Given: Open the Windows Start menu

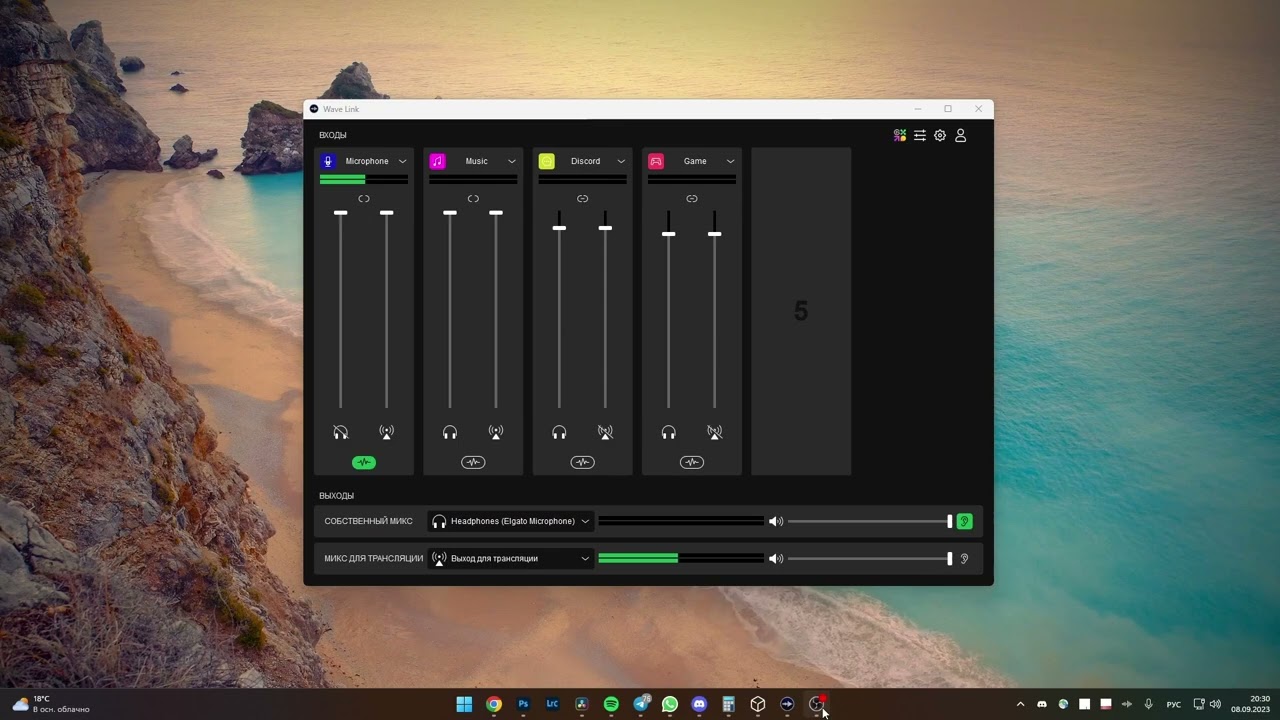Looking at the screenshot, I should coord(464,704).
